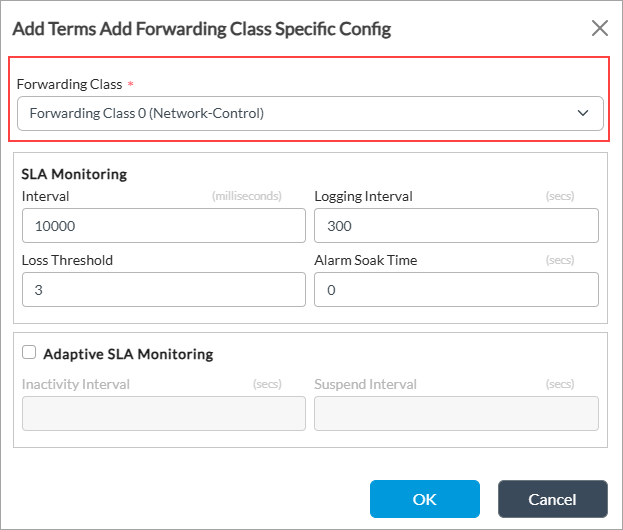Click the Forwarding Class label
Viewport: 623px width, 530px height.
click(69, 84)
